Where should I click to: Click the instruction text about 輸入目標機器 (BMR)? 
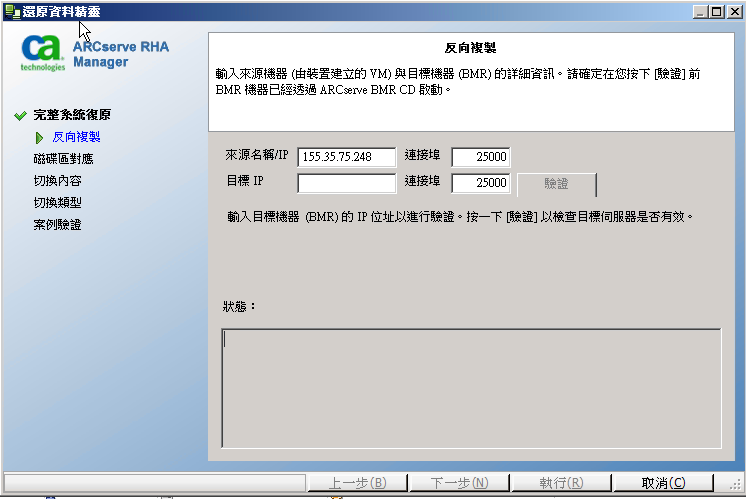coord(460,217)
